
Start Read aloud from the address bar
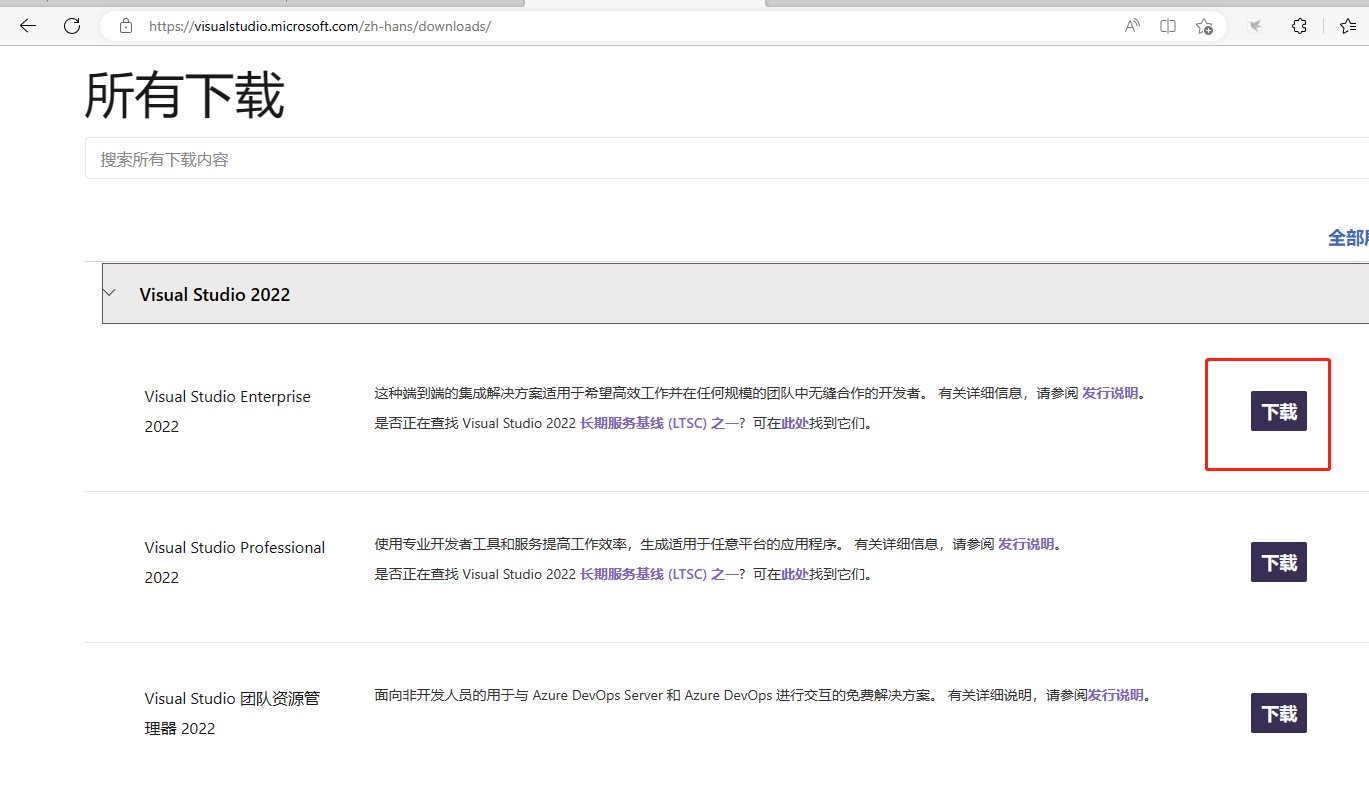coord(1132,26)
